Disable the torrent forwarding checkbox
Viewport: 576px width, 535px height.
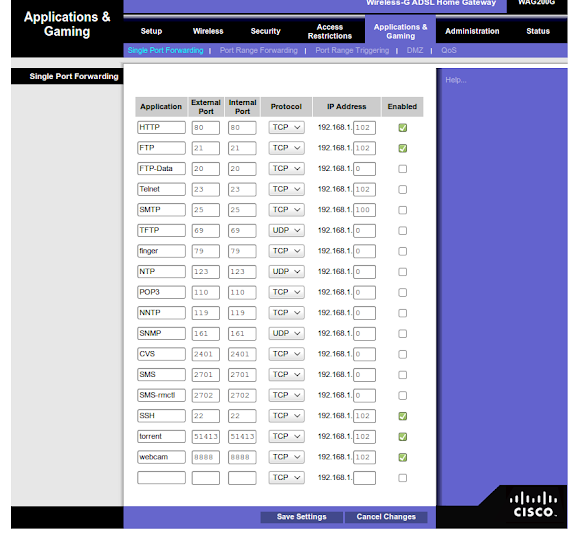pos(403,437)
